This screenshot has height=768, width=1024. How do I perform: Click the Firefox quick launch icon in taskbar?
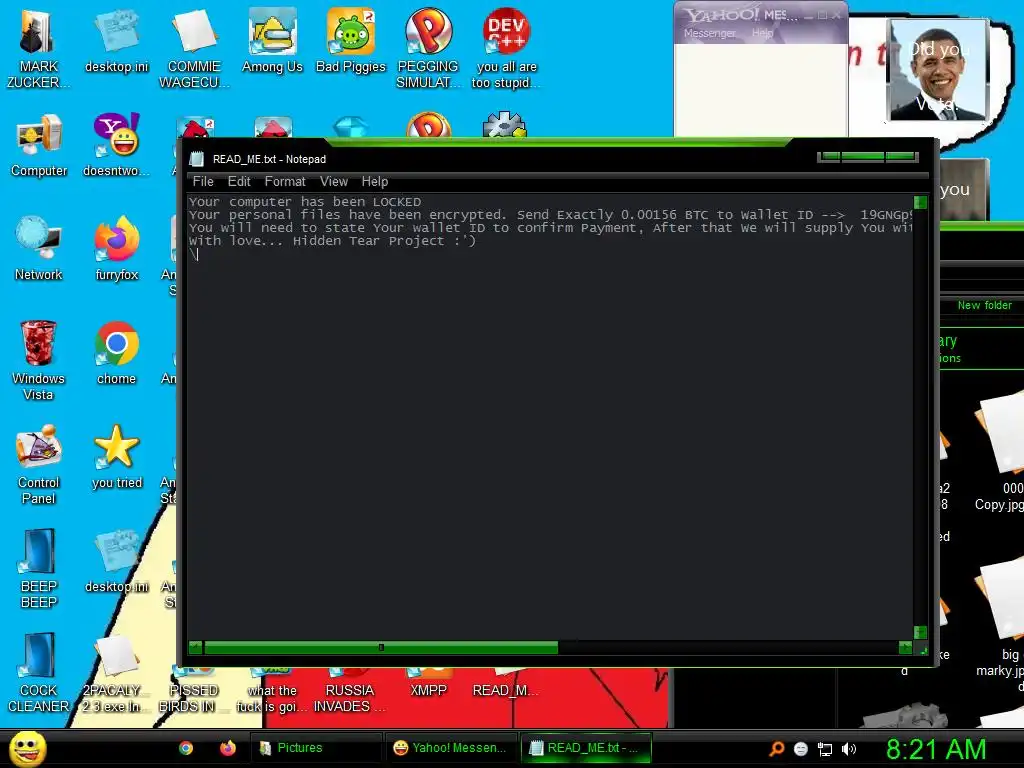228,748
